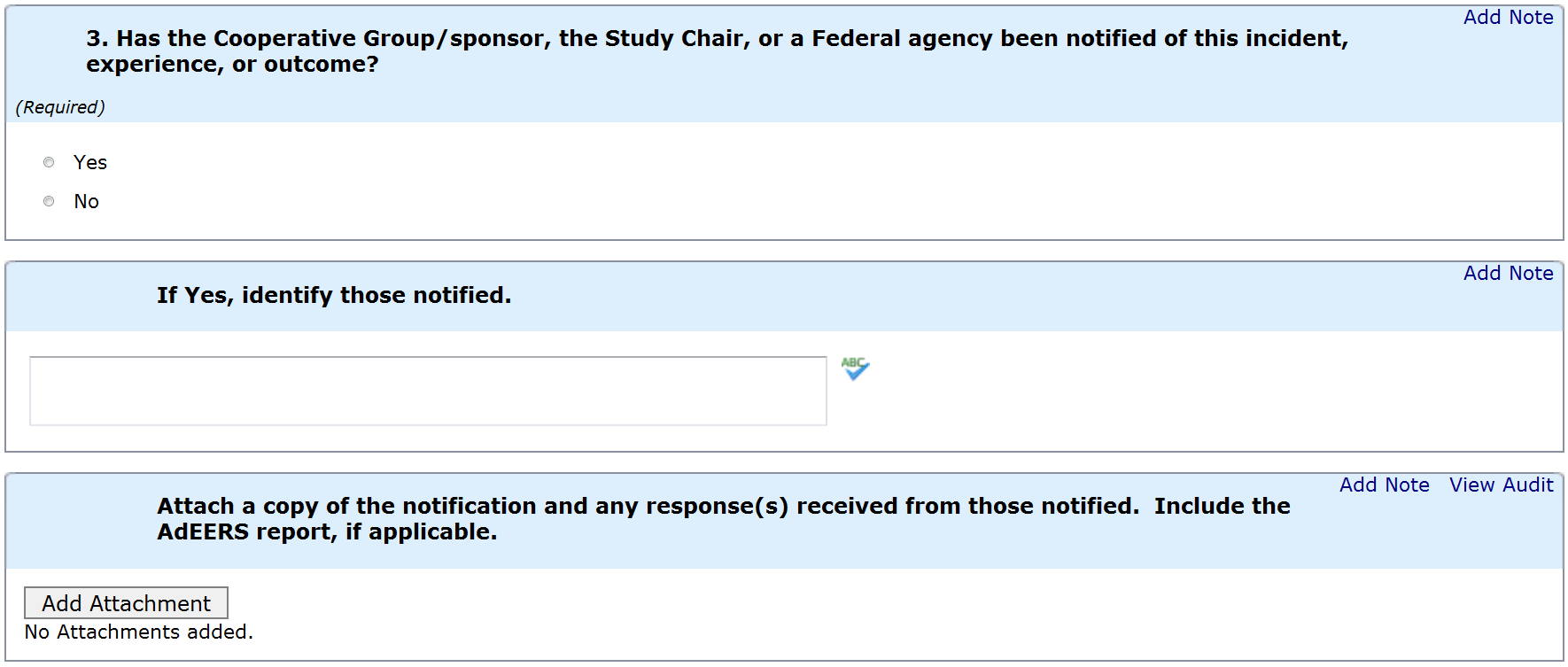Add Note to question 3 section

1508,18
